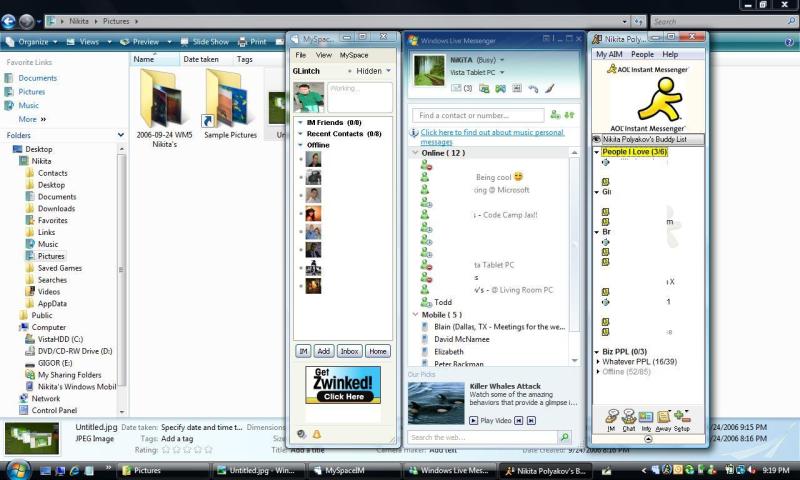The width and height of the screenshot is (800, 480).
Task: Click the AIM Away message icon
Action: coord(663,420)
